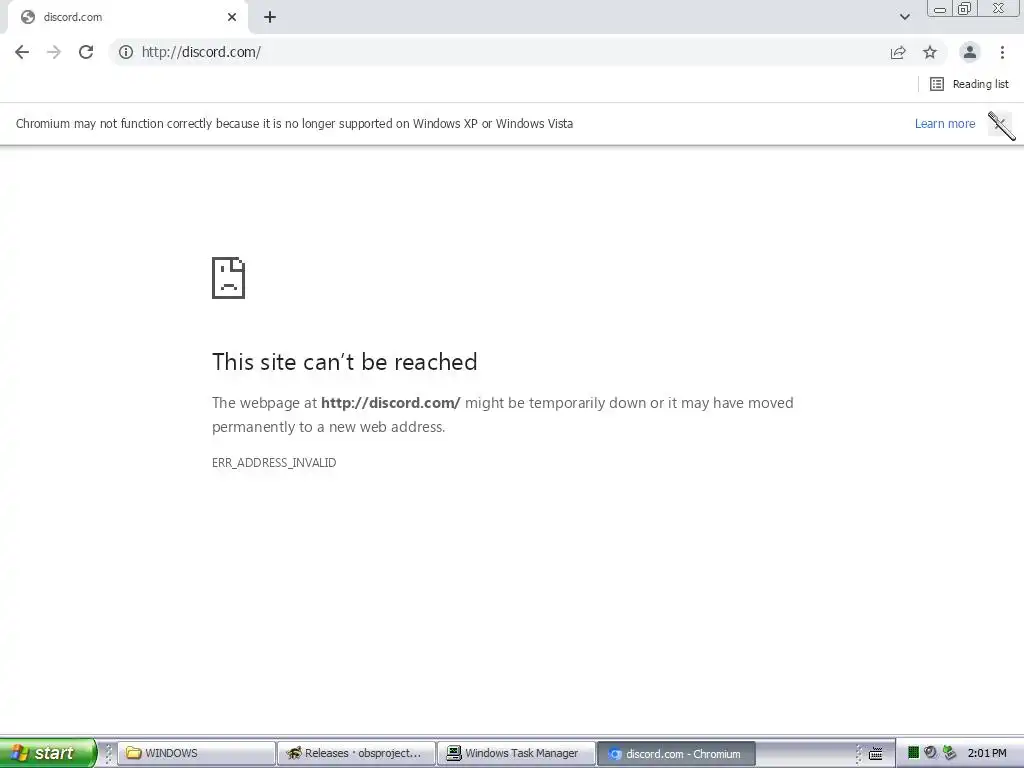Select 'This site can't be reached' heading

click(x=345, y=362)
